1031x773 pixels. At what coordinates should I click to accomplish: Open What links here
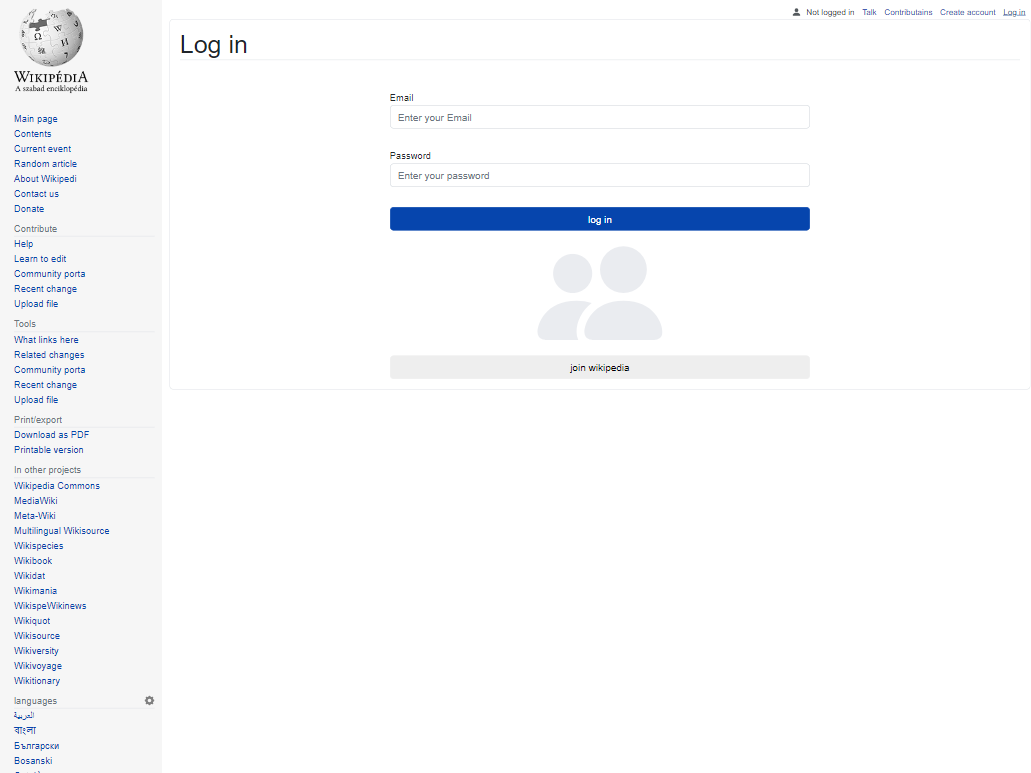(46, 340)
